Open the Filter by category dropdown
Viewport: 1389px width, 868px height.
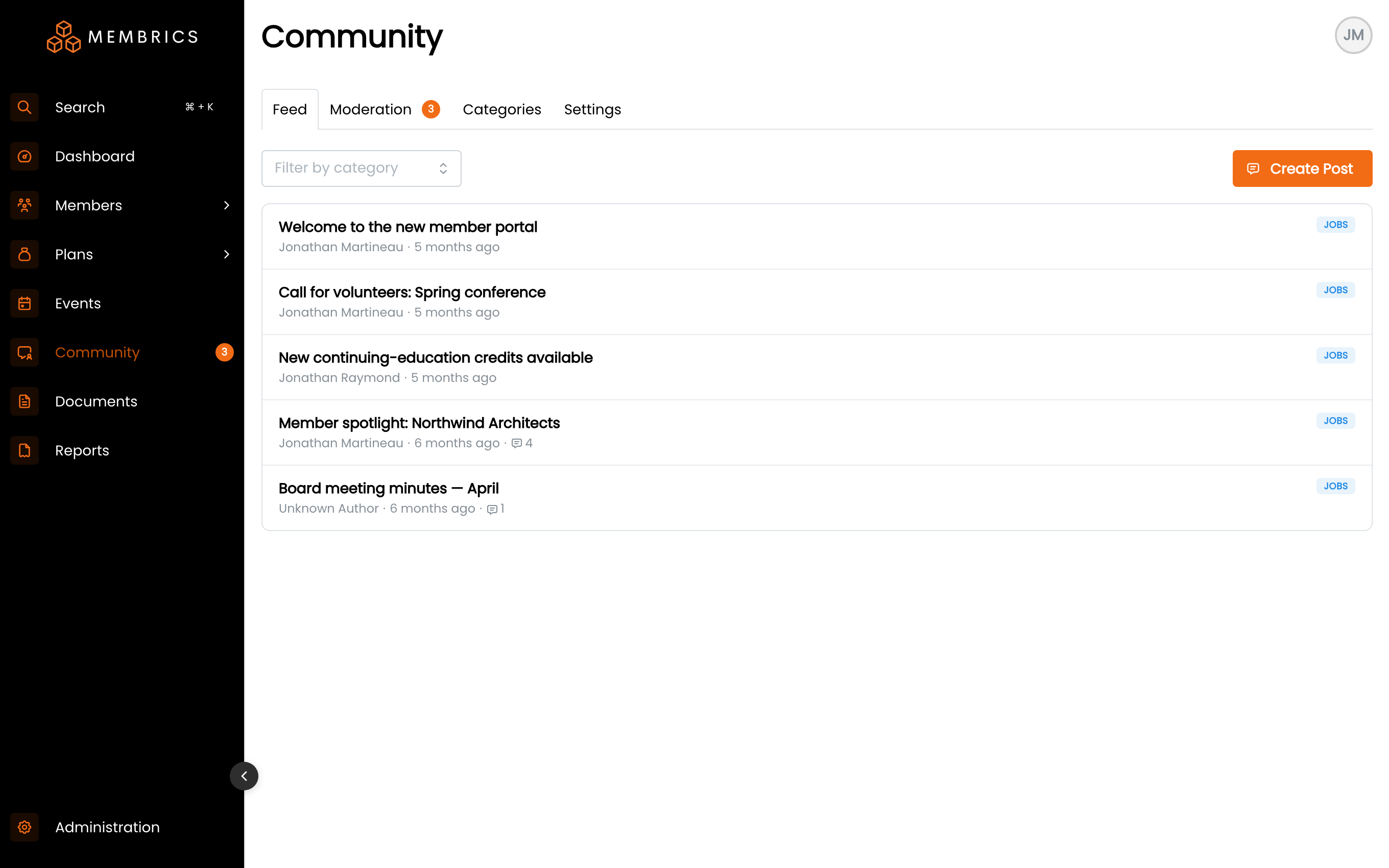(362, 168)
